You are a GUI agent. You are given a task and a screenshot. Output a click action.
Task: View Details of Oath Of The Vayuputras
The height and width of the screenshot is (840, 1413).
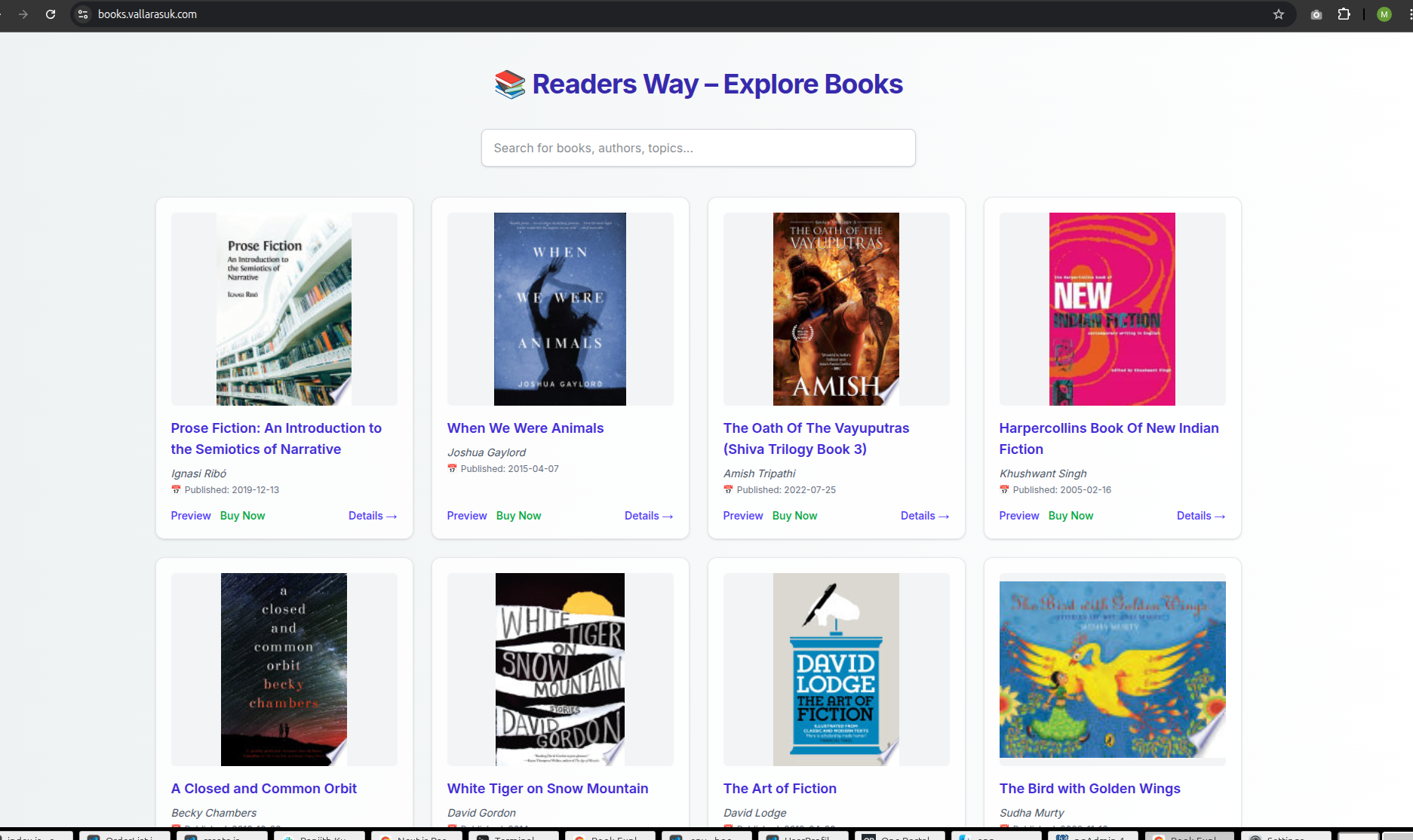[925, 516]
